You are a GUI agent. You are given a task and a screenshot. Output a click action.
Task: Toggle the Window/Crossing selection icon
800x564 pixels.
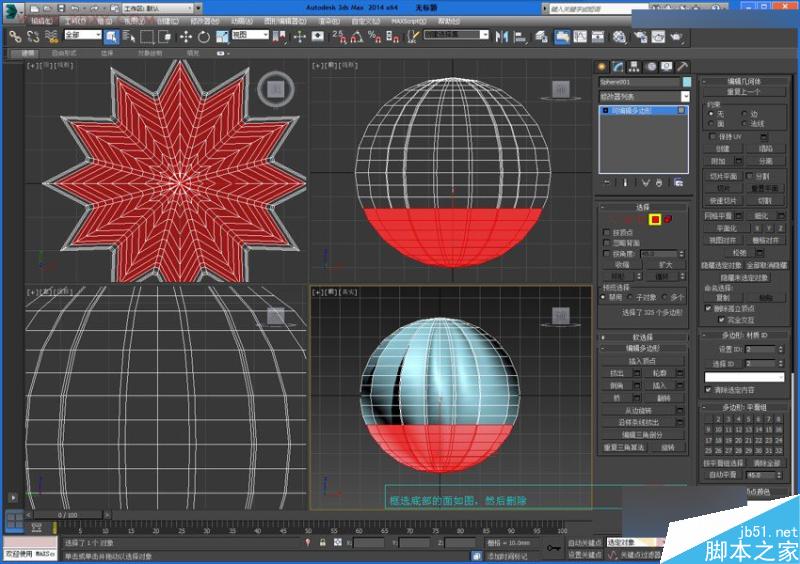(x=165, y=37)
